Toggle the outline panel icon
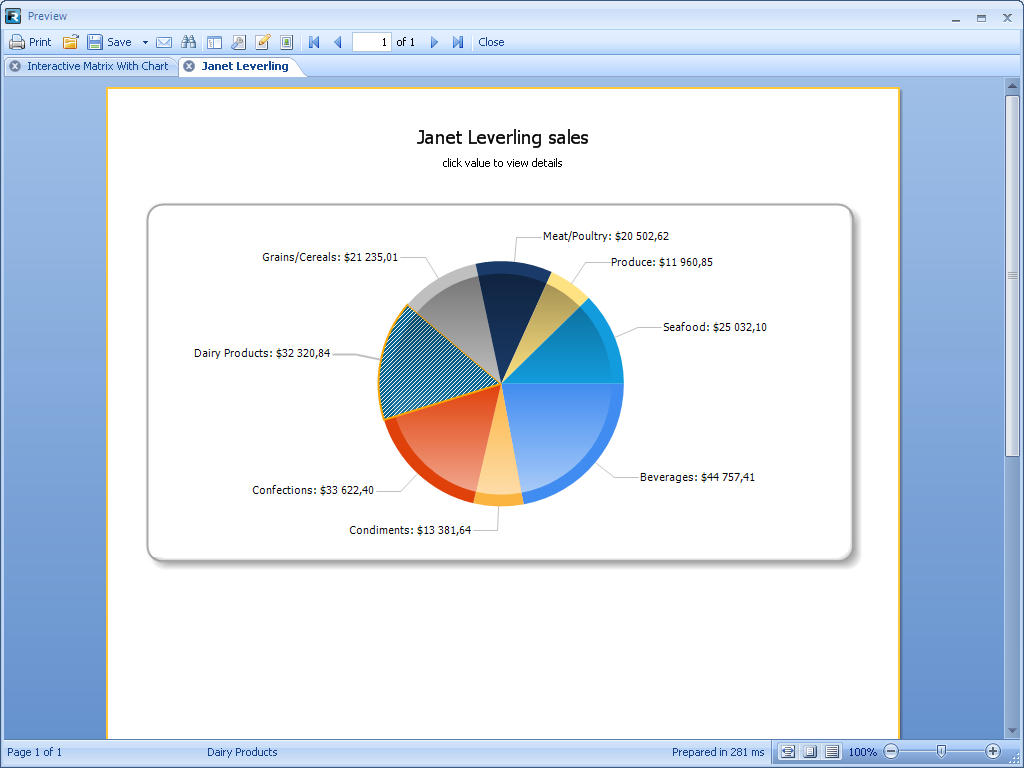Image resolution: width=1024 pixels, height=768 pixels. [x=214, y=42]
